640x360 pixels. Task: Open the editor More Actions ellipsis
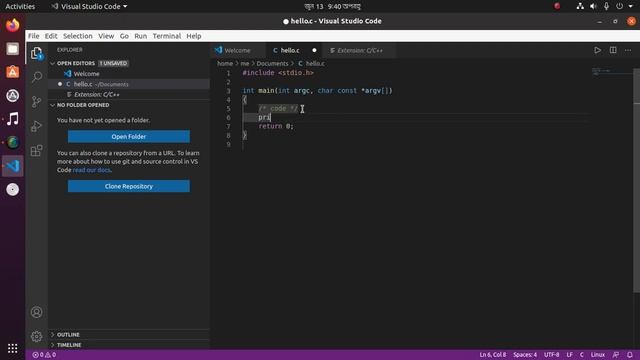coord(628,50)
